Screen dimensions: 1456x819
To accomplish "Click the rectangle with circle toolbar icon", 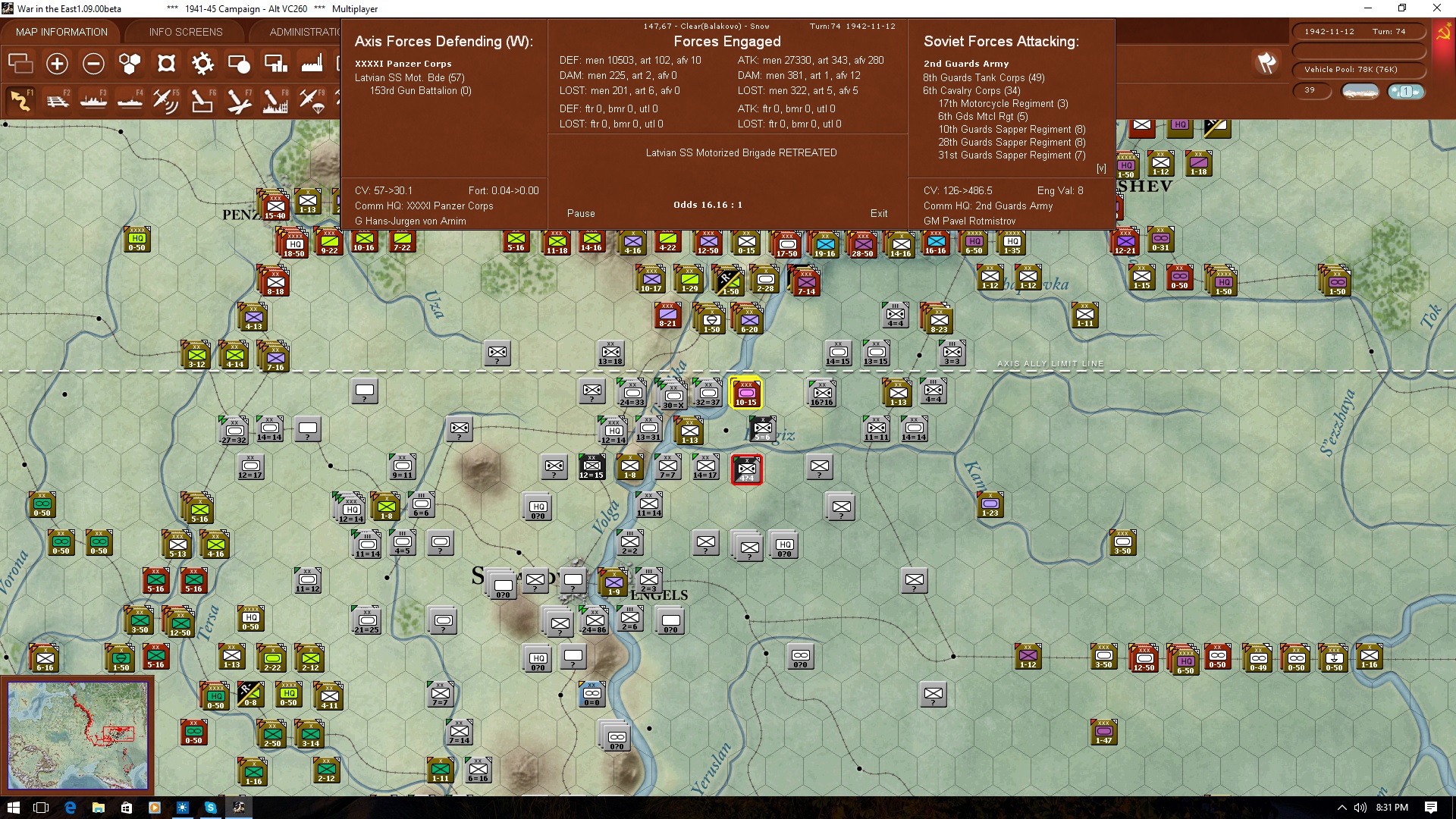I will [x=239, y=64].
